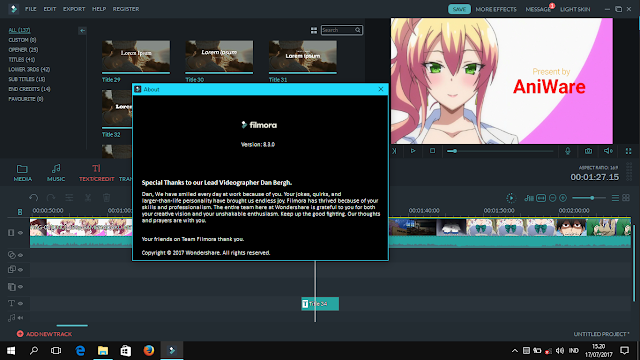Stop the preview playback

[432, 151]
